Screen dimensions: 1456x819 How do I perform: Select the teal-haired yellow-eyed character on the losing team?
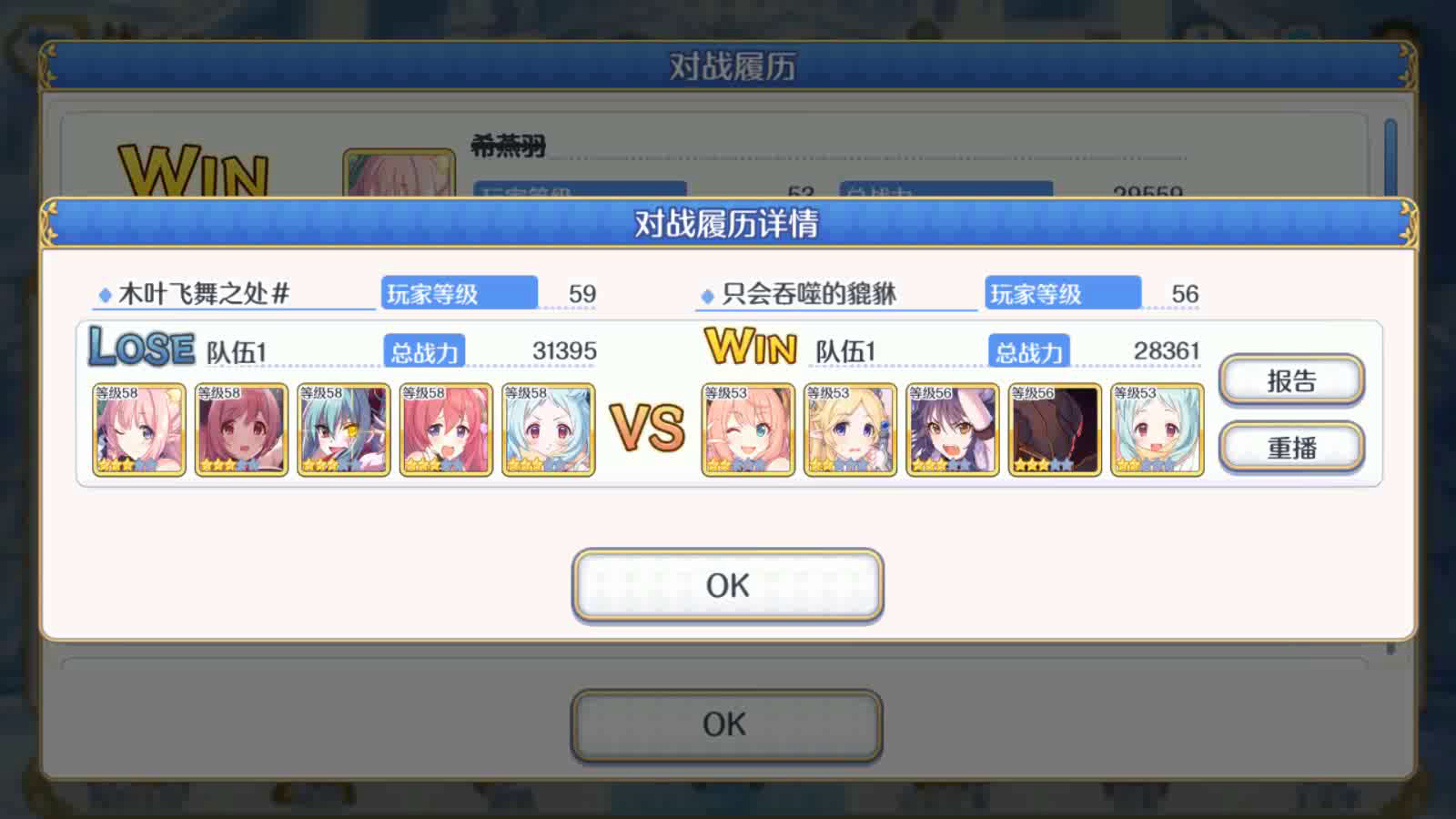(344, 430)
